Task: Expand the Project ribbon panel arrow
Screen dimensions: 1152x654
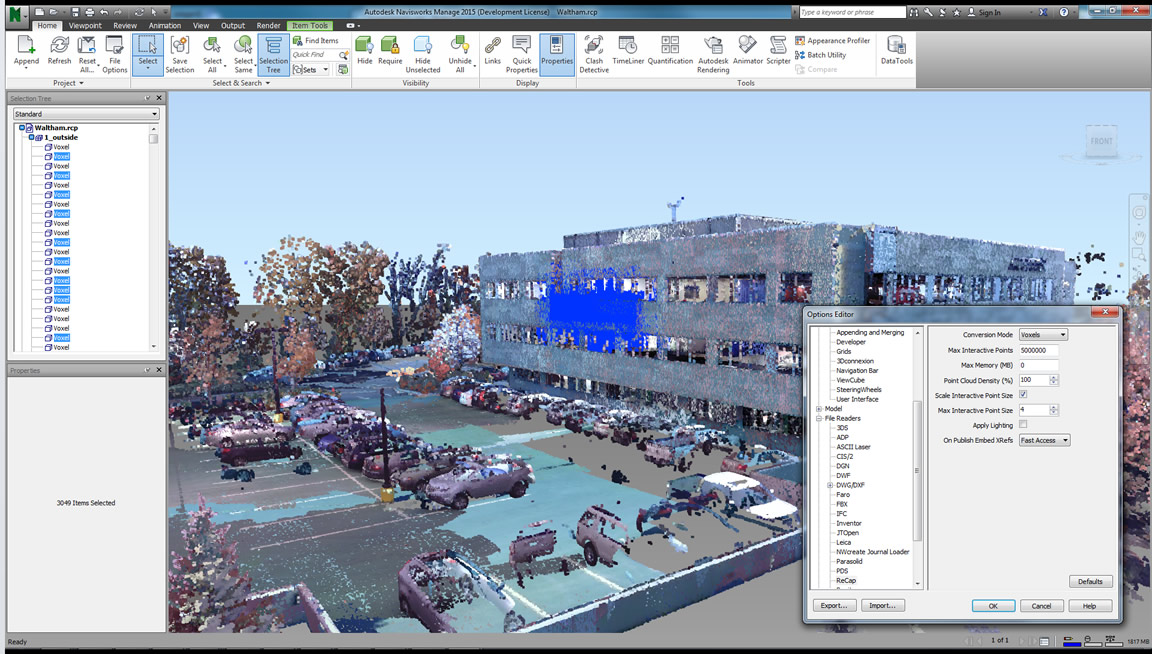Action: click(81, 83)
